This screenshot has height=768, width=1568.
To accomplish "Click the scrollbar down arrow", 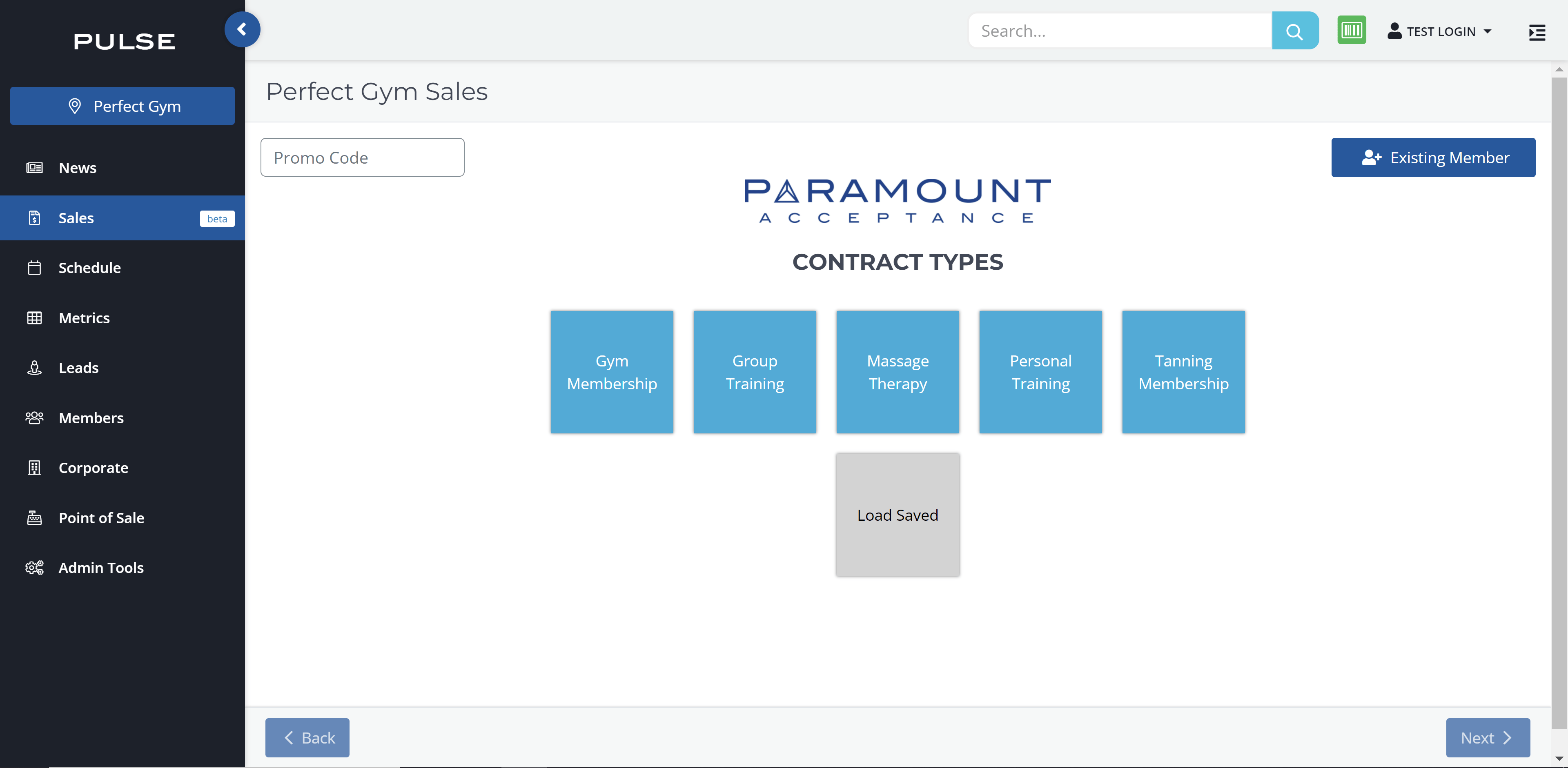I will tap(1559, 758).
